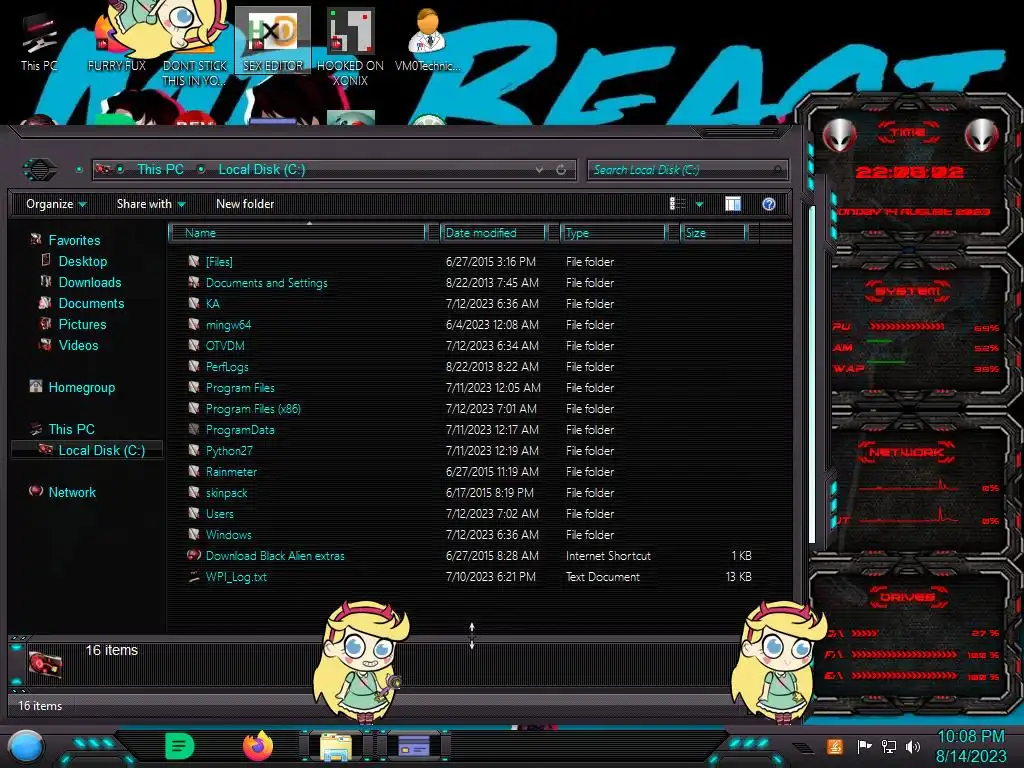Screen dimensions: 1024x768
Task: Open the address bar history dropdown
Action: (539, 170)
